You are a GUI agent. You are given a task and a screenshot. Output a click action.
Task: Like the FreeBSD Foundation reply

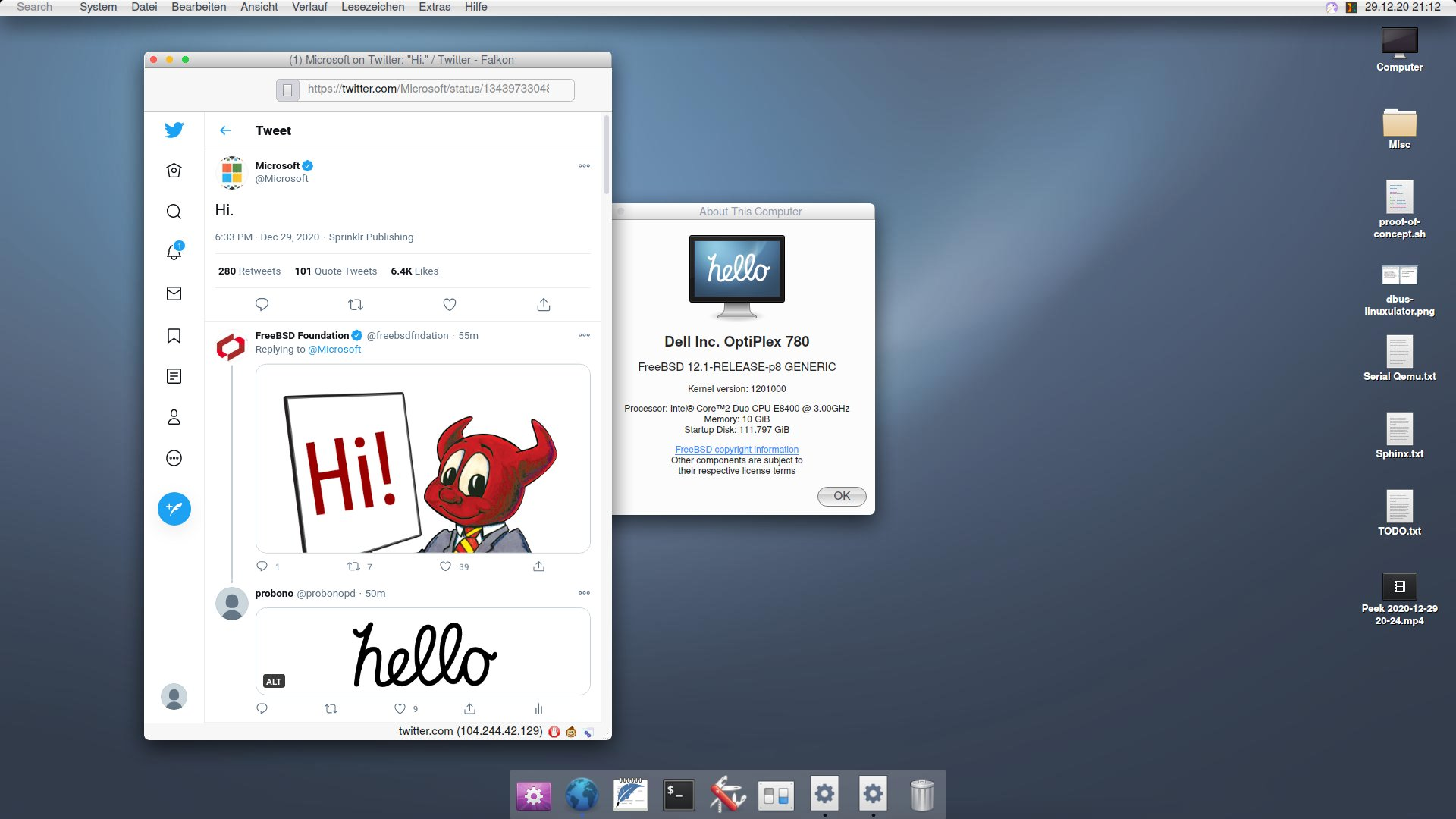point(444,566)
